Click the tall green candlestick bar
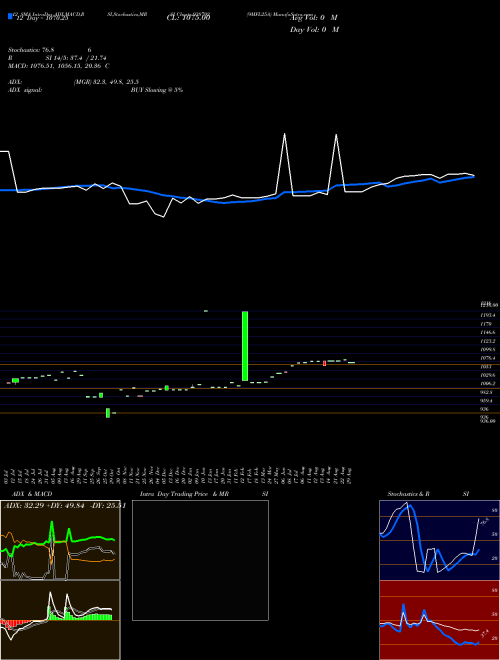The height and width of the screenshot is (660, 500). pos(245,346)
